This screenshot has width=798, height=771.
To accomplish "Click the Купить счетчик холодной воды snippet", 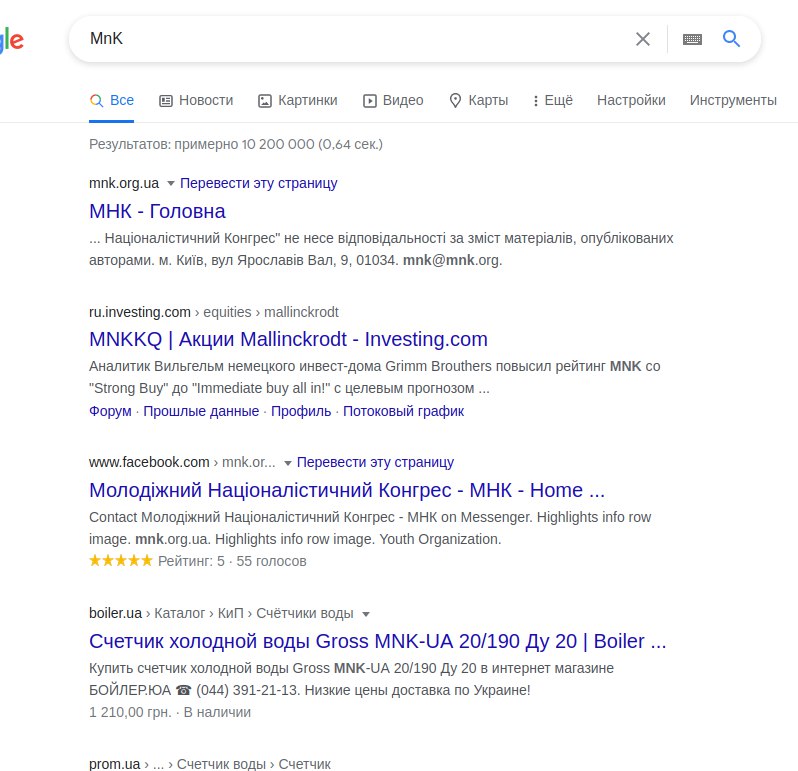I will tap(351, 679).
